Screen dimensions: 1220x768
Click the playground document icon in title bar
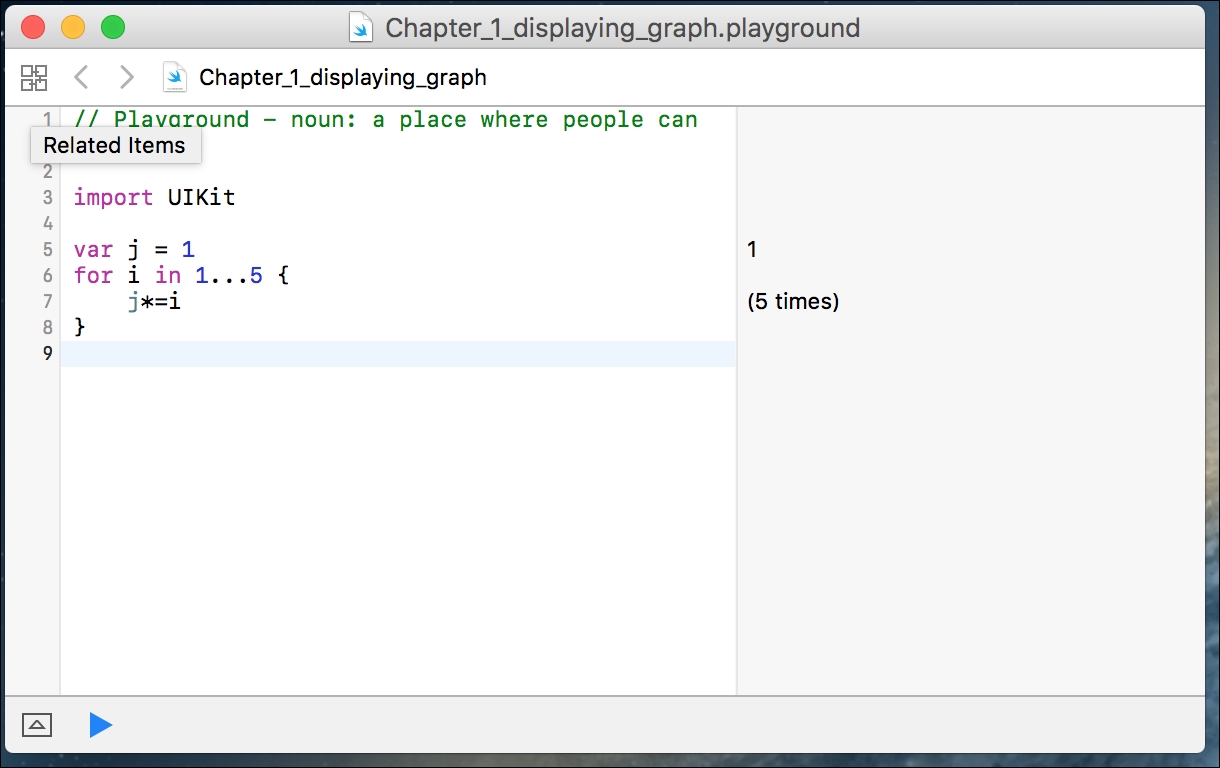click(361, 27)
